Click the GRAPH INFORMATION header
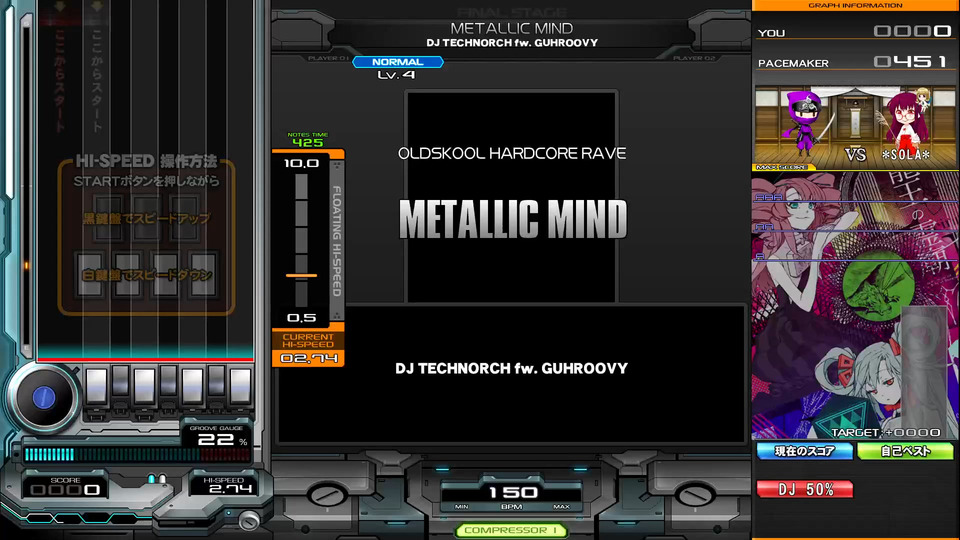 tap(855, 6)
